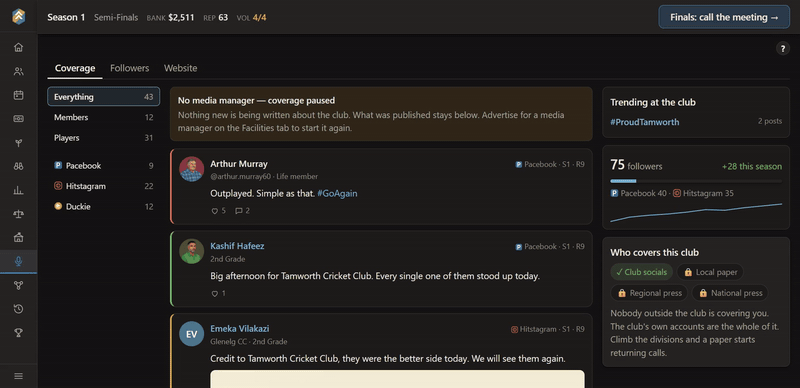Click 'Pacebook · S1 · R9' on Arthur's post
Screen dimensions: 800x388
point(550,164)
